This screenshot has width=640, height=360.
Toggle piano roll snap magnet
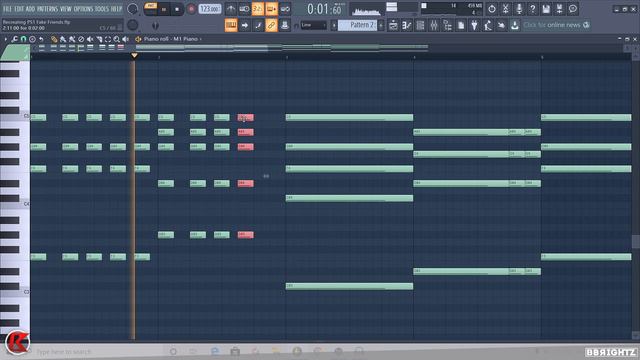tap(23, 39)
